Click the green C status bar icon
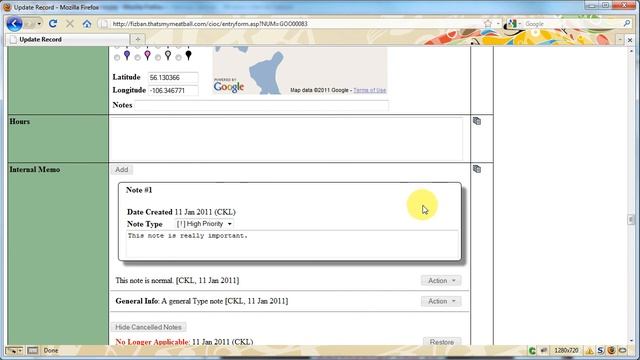The image size is (640, 360). click(532, 351)
